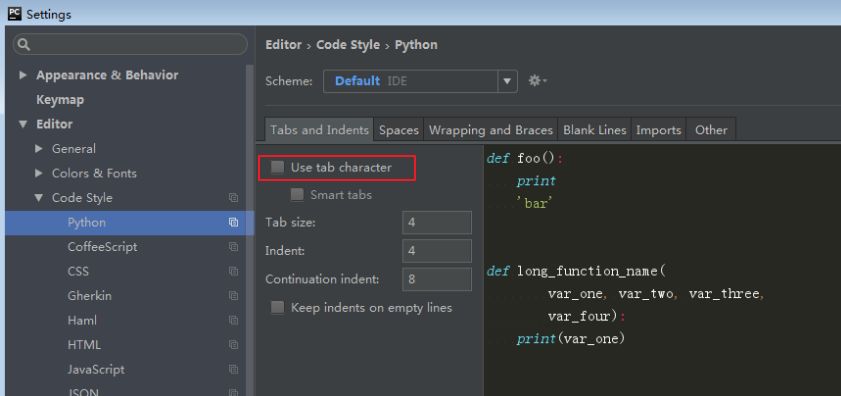Switch to the Wrapping and Braces tab
The width and height of the screenshot is (841, 396).
click(491, 130)
